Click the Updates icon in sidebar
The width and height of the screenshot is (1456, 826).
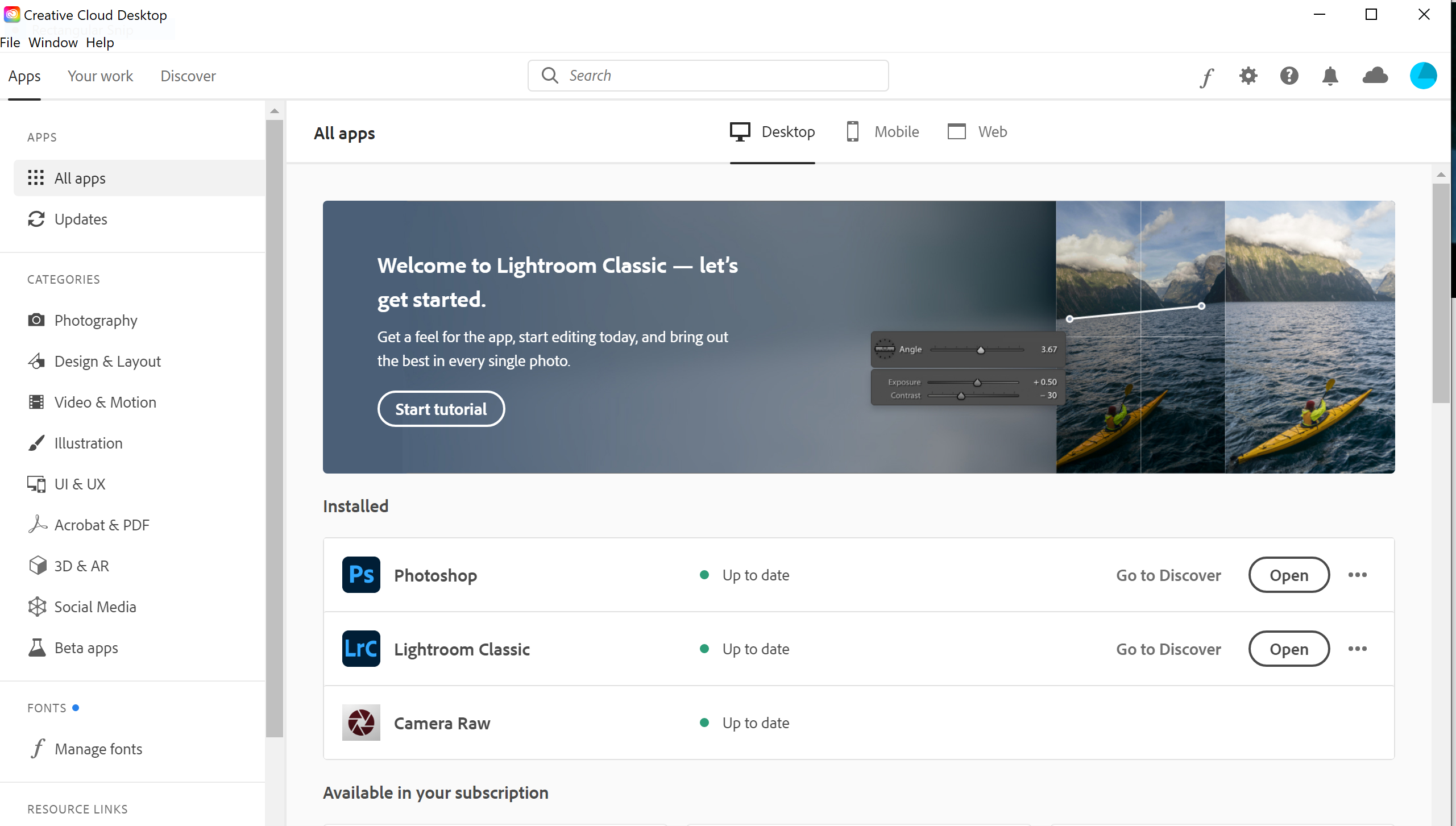[x=35, y=219]
